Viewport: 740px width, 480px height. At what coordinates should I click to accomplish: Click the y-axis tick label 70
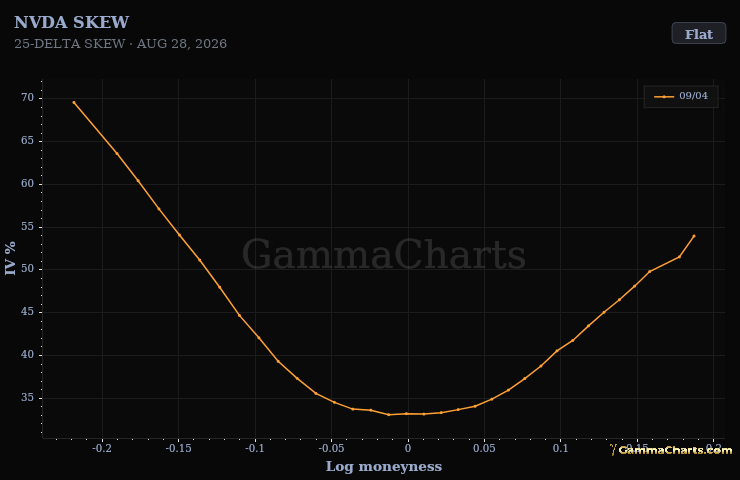[x=27, y=98]
